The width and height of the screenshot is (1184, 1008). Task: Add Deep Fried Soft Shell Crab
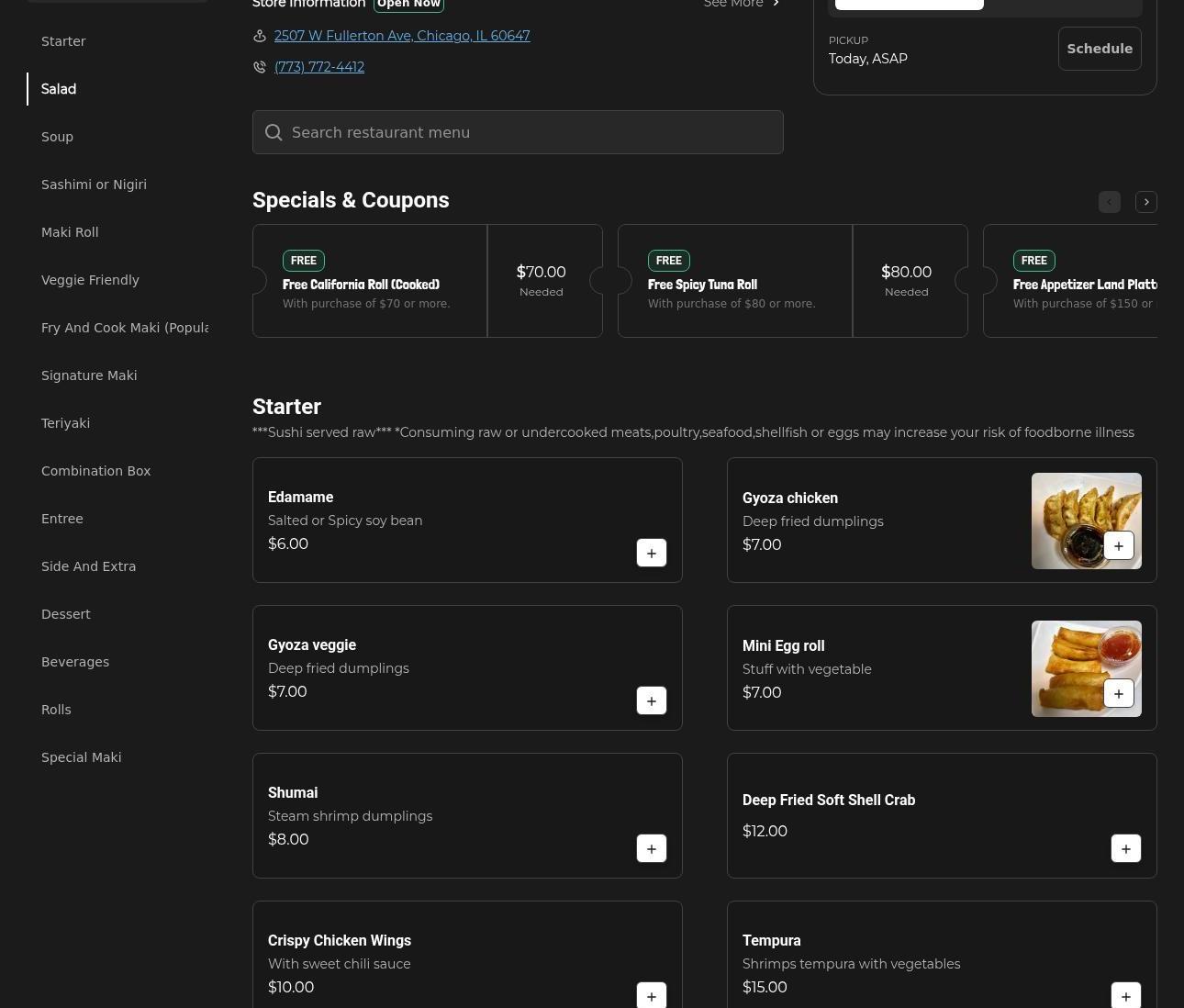1125,848
